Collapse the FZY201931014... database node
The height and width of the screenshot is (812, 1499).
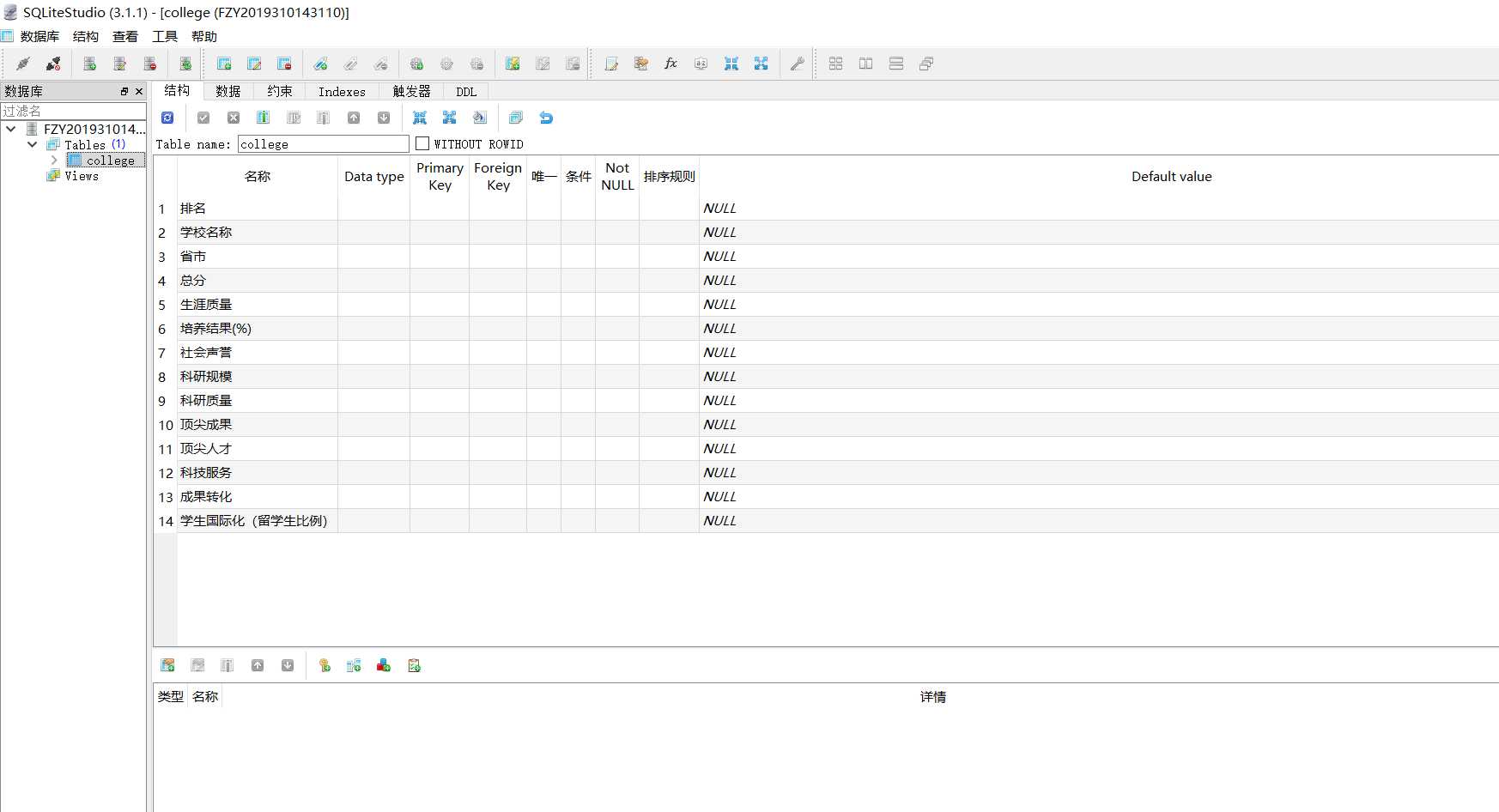[x=11, y=129]
